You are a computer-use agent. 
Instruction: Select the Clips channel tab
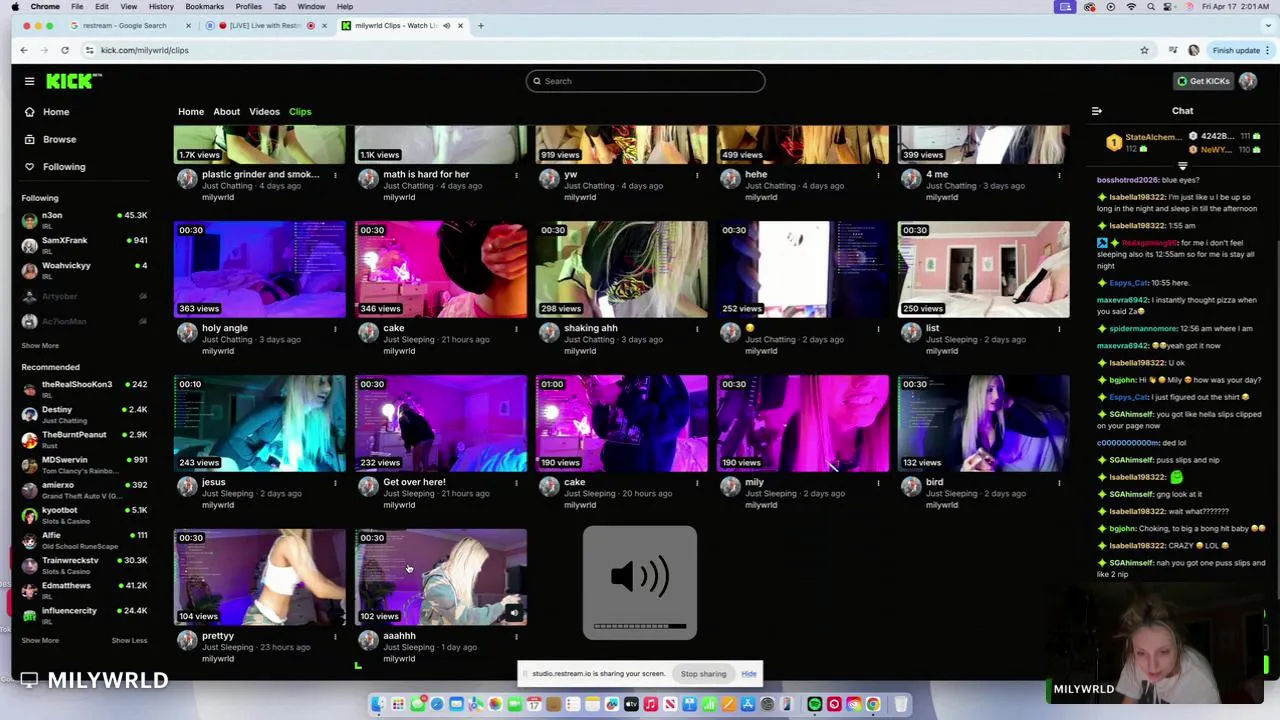point(300,112)
